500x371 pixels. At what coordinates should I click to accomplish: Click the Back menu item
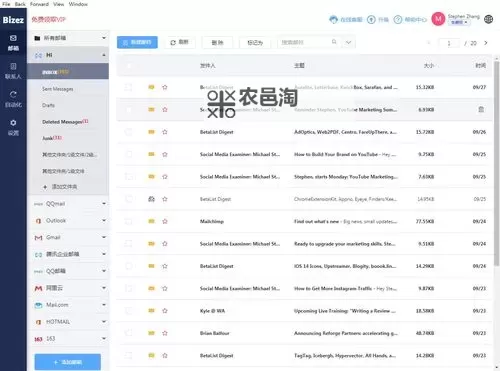[20, 4]
